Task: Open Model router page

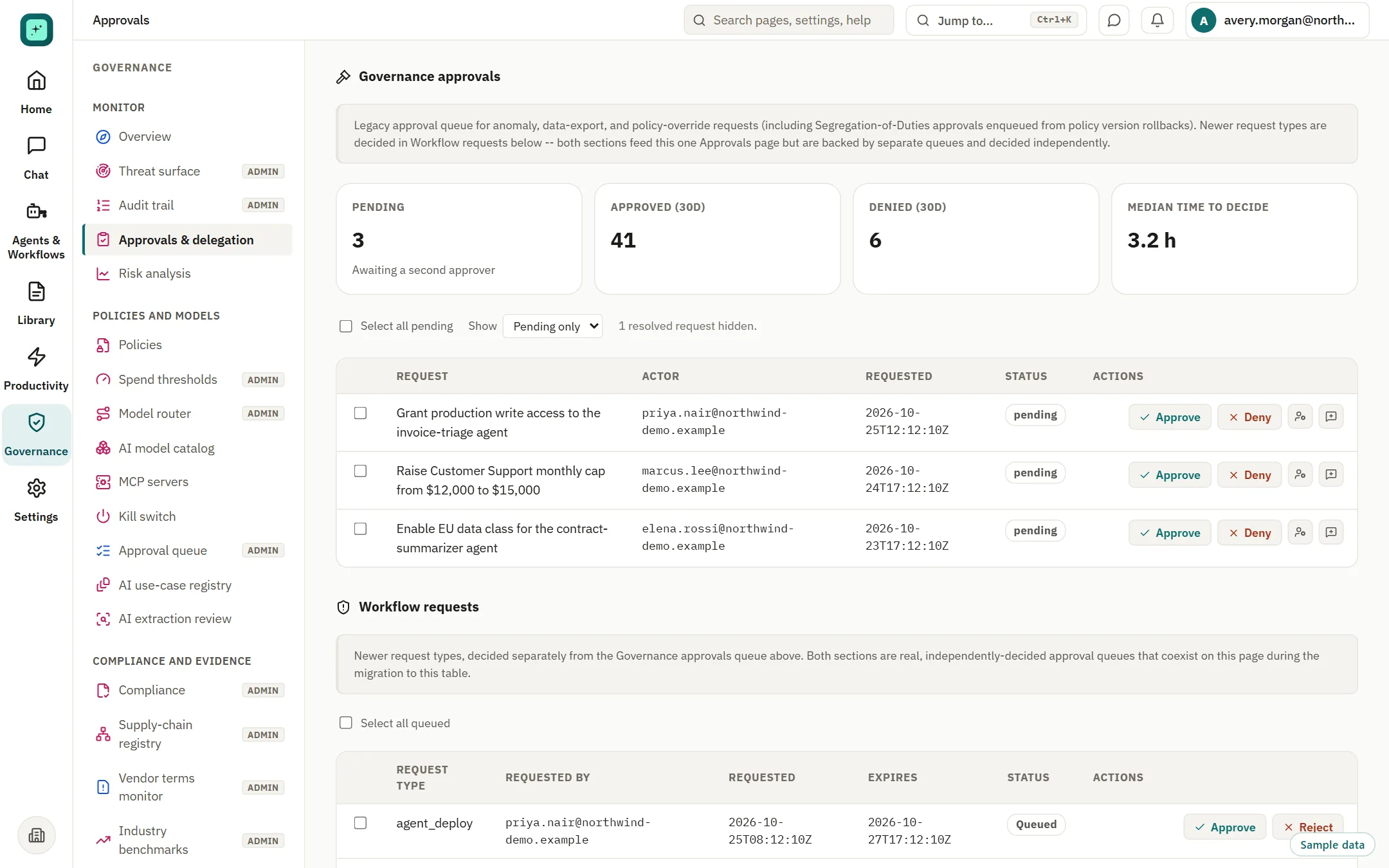Action: click(x=187, y=413)
